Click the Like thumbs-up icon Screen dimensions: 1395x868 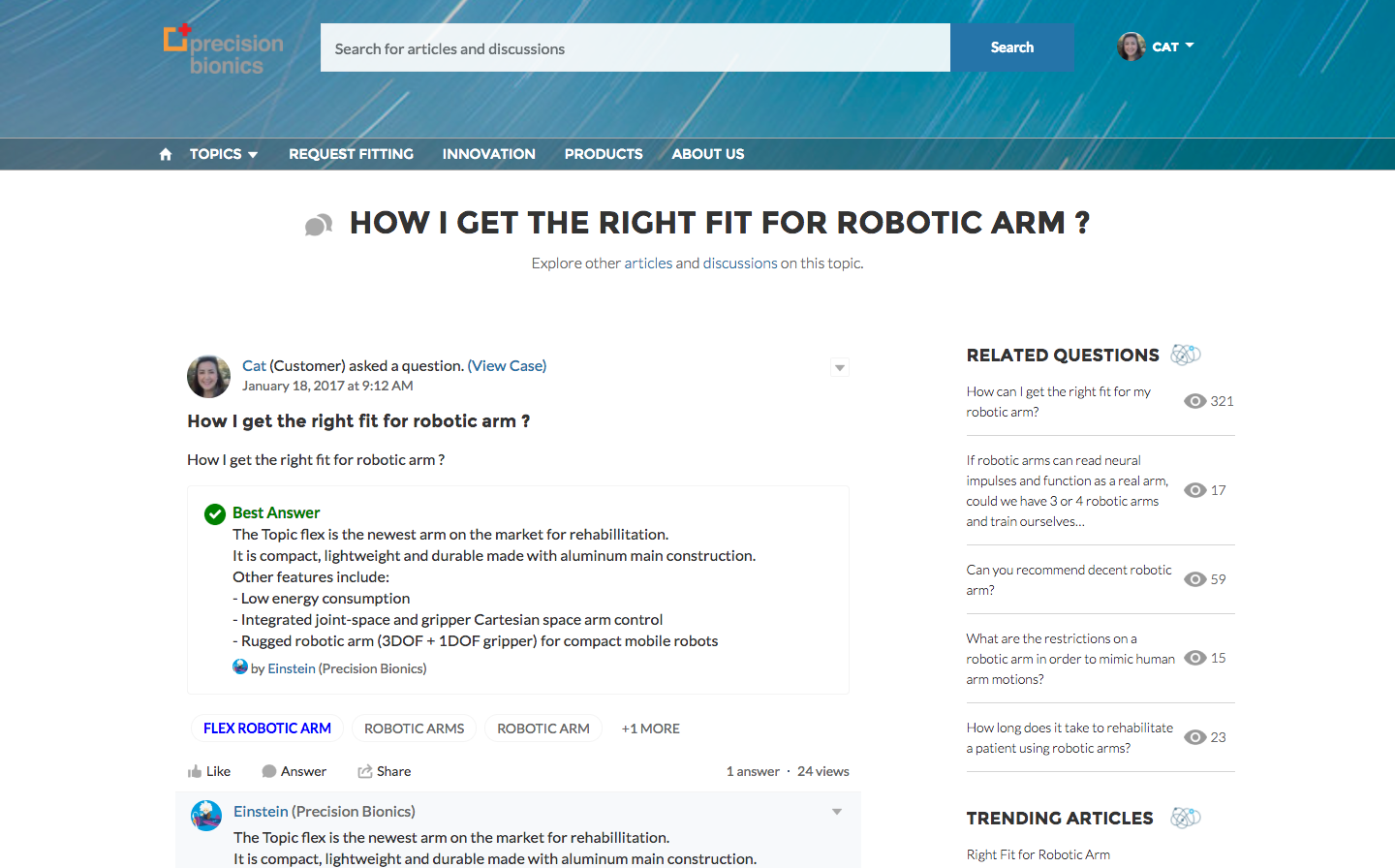(195, 772)
